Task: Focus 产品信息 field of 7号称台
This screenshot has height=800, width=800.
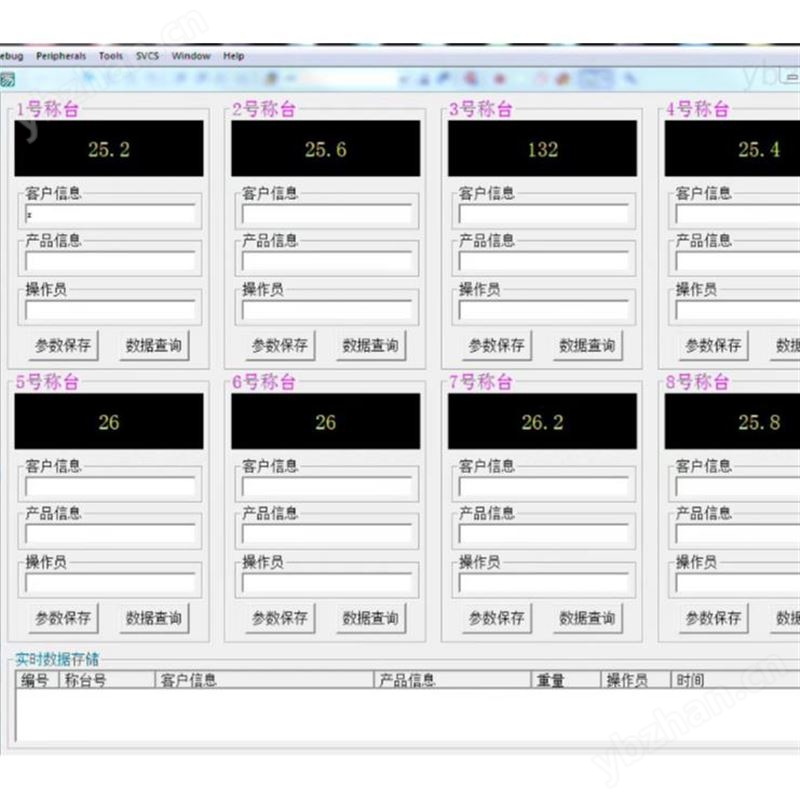Action: (544, 534)
